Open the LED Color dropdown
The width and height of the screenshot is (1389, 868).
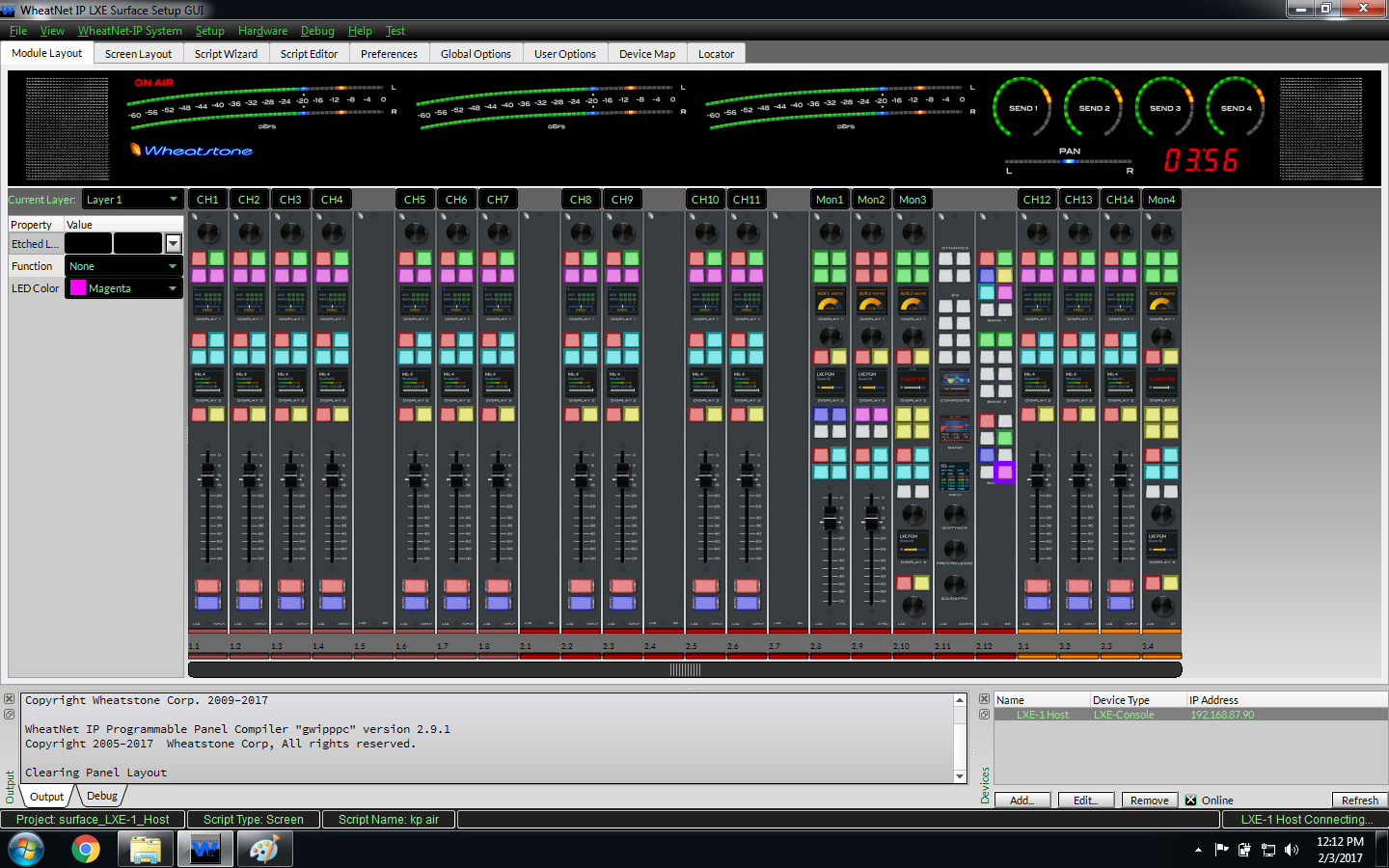[123, 288]
